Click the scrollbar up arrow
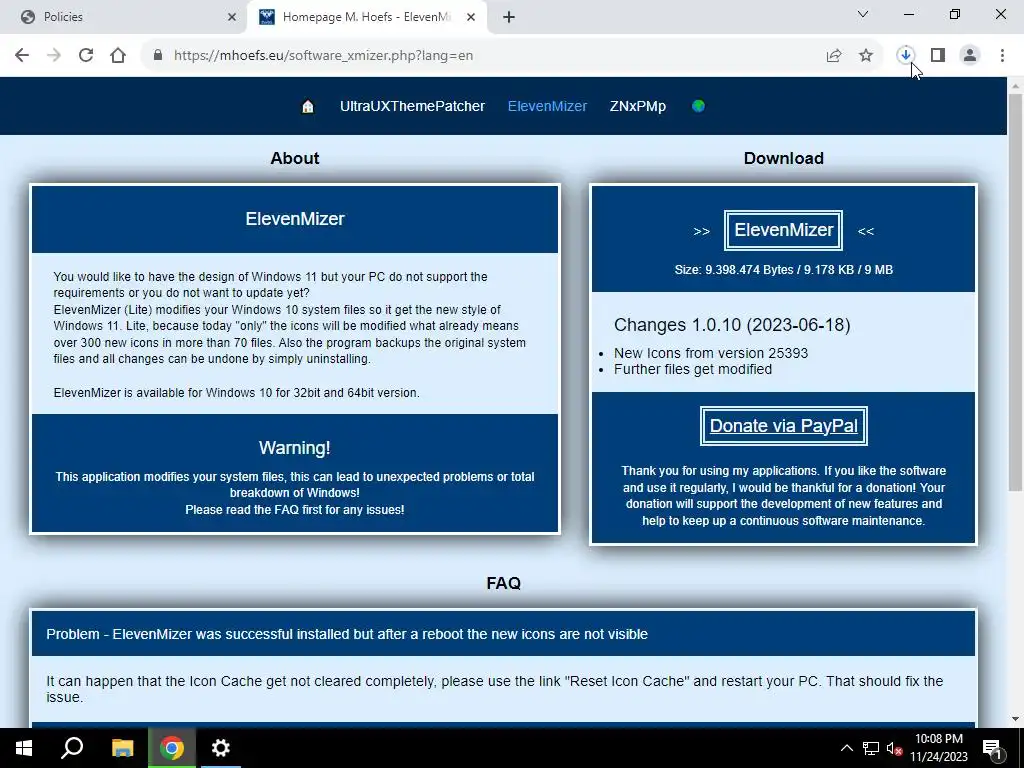 (1015, 85)
